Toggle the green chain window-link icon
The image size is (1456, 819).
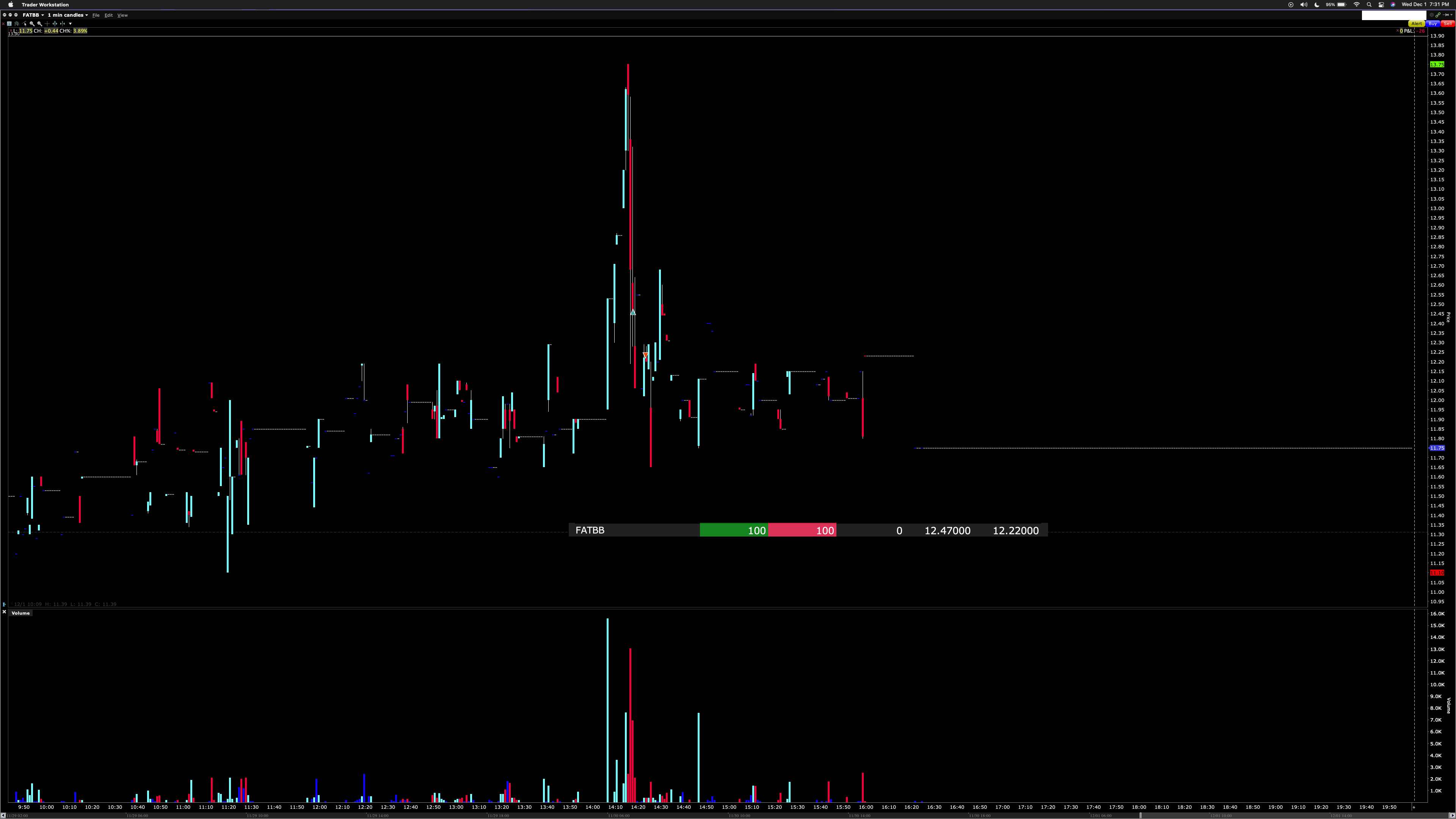(1438, 15)
